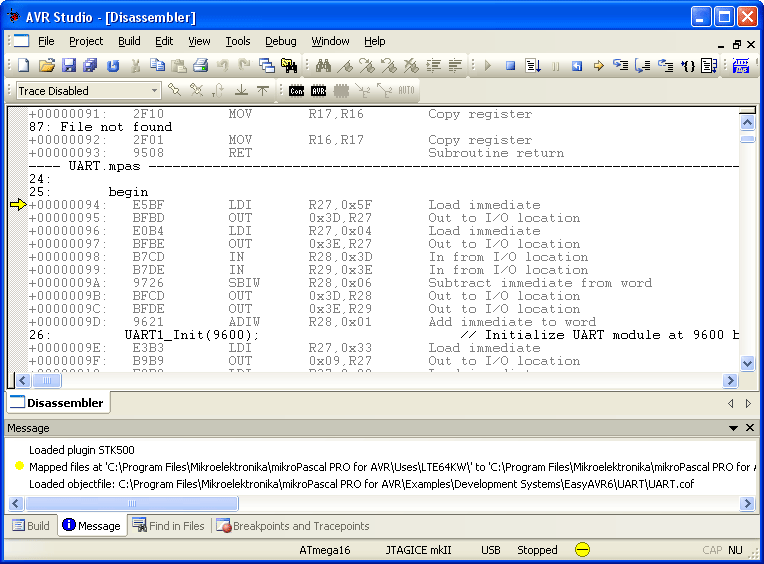
Task: Toggle bookmark with the flag icon
Action: coord(345,65)
